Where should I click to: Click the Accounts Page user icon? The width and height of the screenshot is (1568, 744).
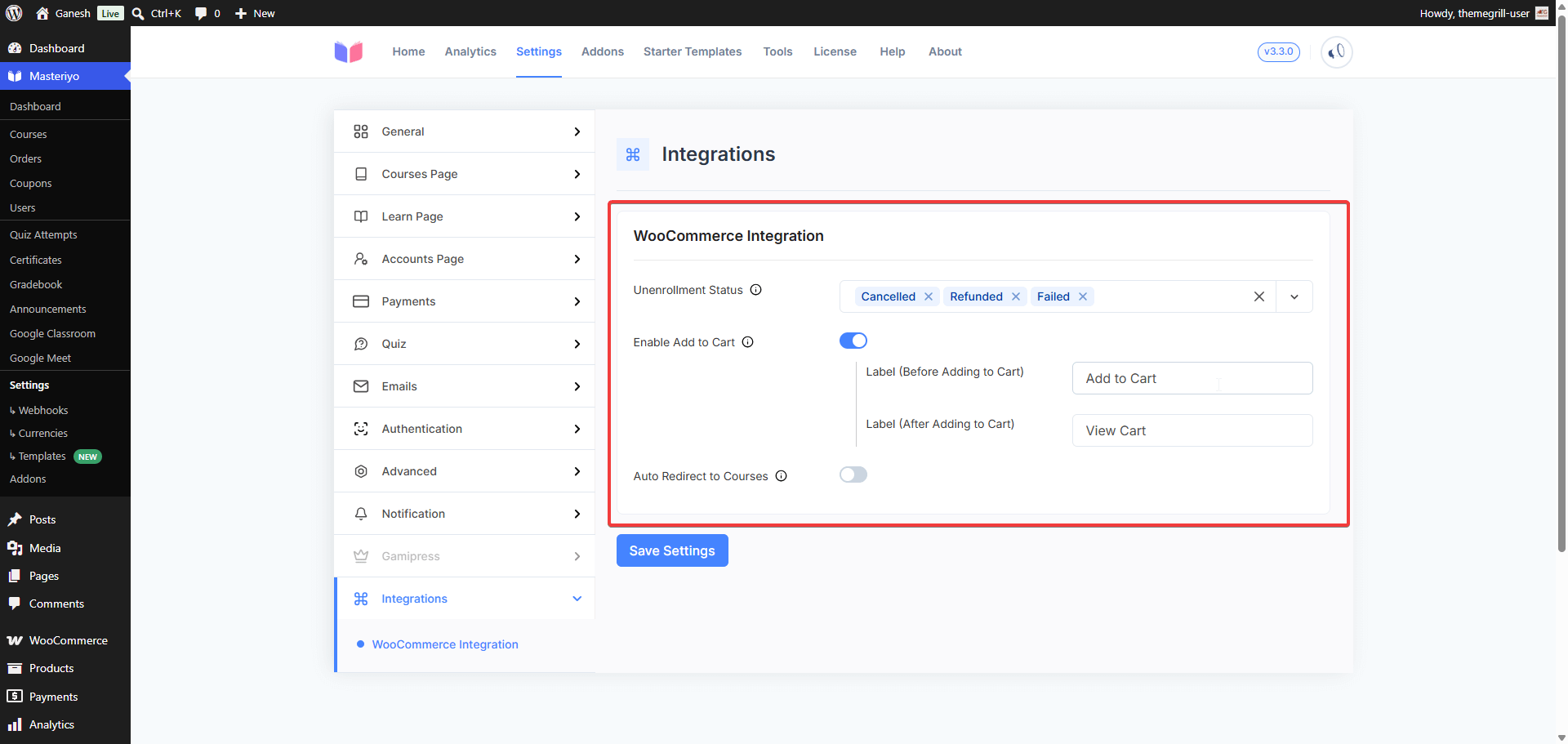[361, 259]
